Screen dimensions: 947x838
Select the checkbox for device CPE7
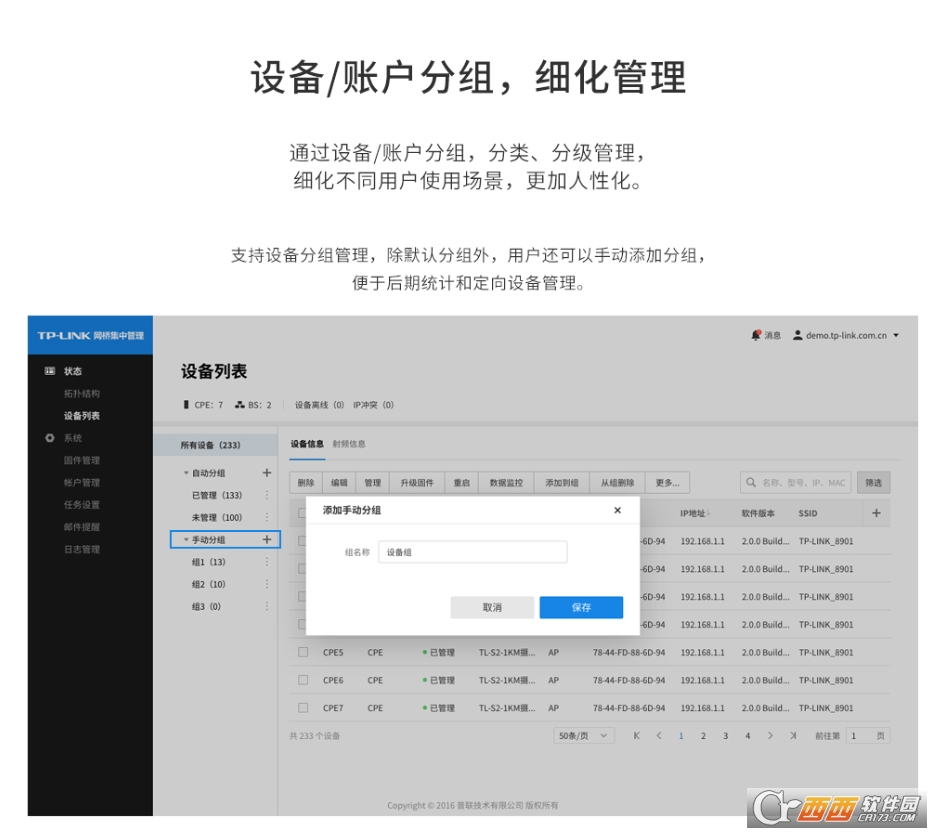[x=303, y=708]
